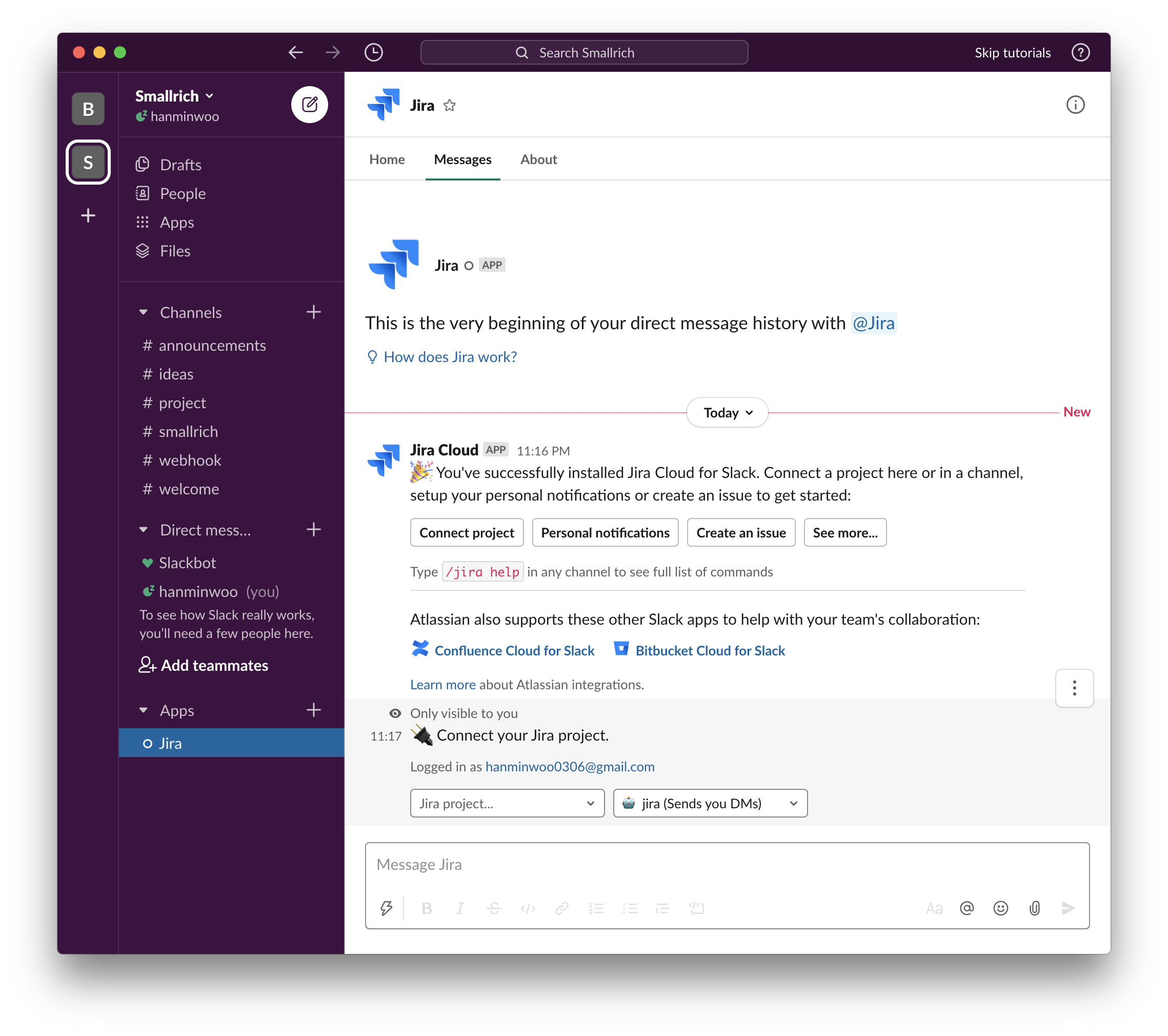Open the history clock icon
This screenshot has height=1036, width=1168.
tap(373, 53)
